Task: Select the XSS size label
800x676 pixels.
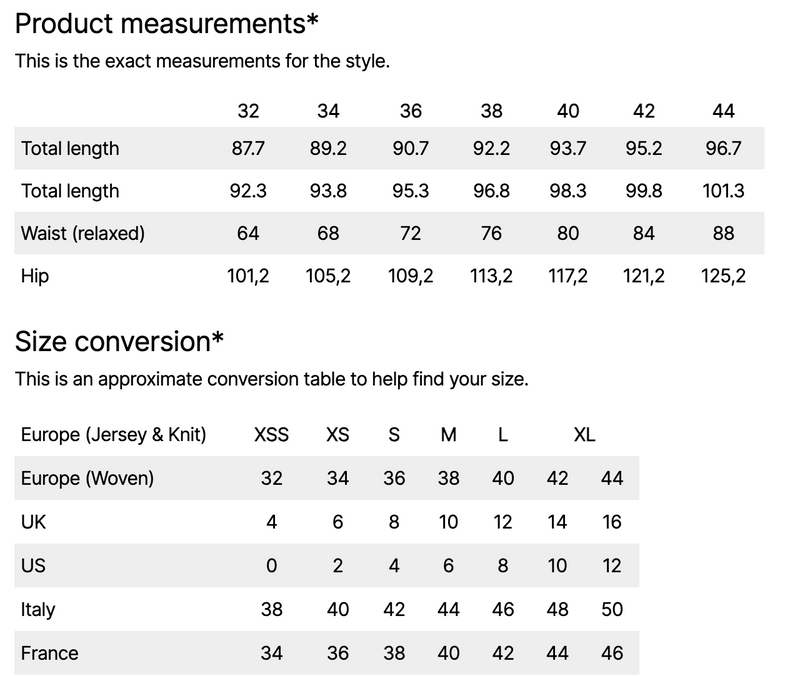Action: 271,435
